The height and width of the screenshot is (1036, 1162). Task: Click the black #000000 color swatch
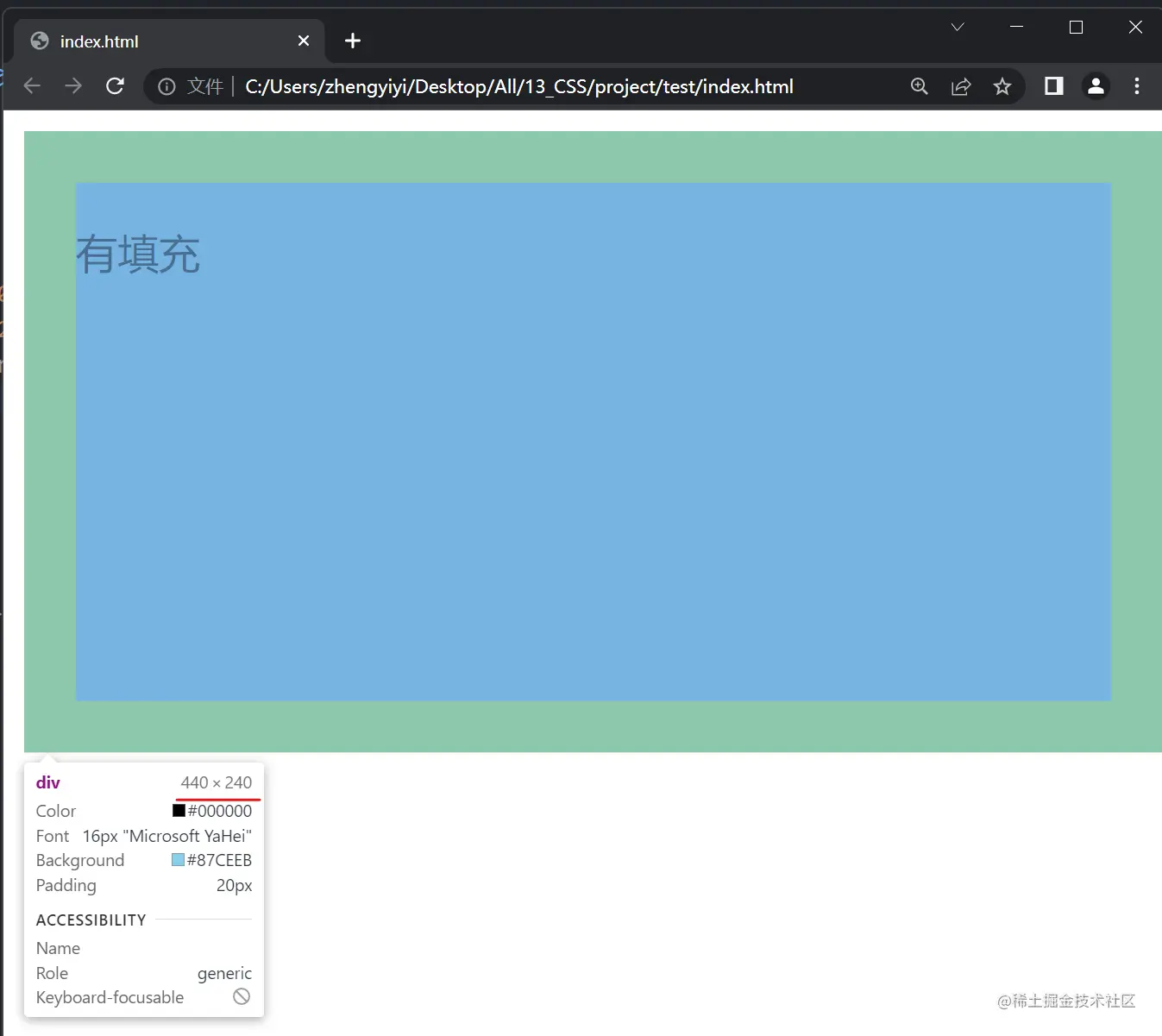179,811
